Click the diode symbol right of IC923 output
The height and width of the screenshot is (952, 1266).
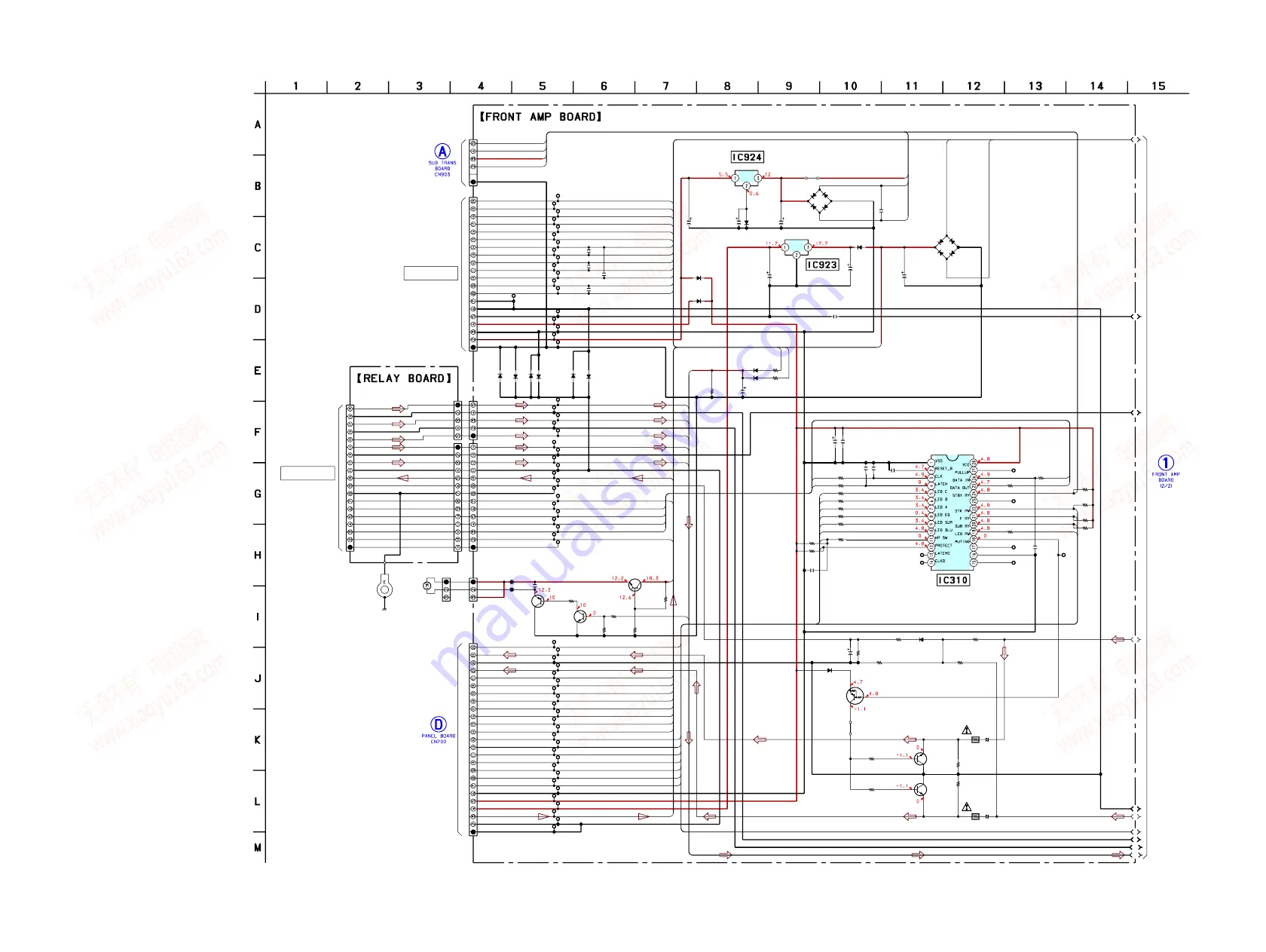(x=859, y=247)
